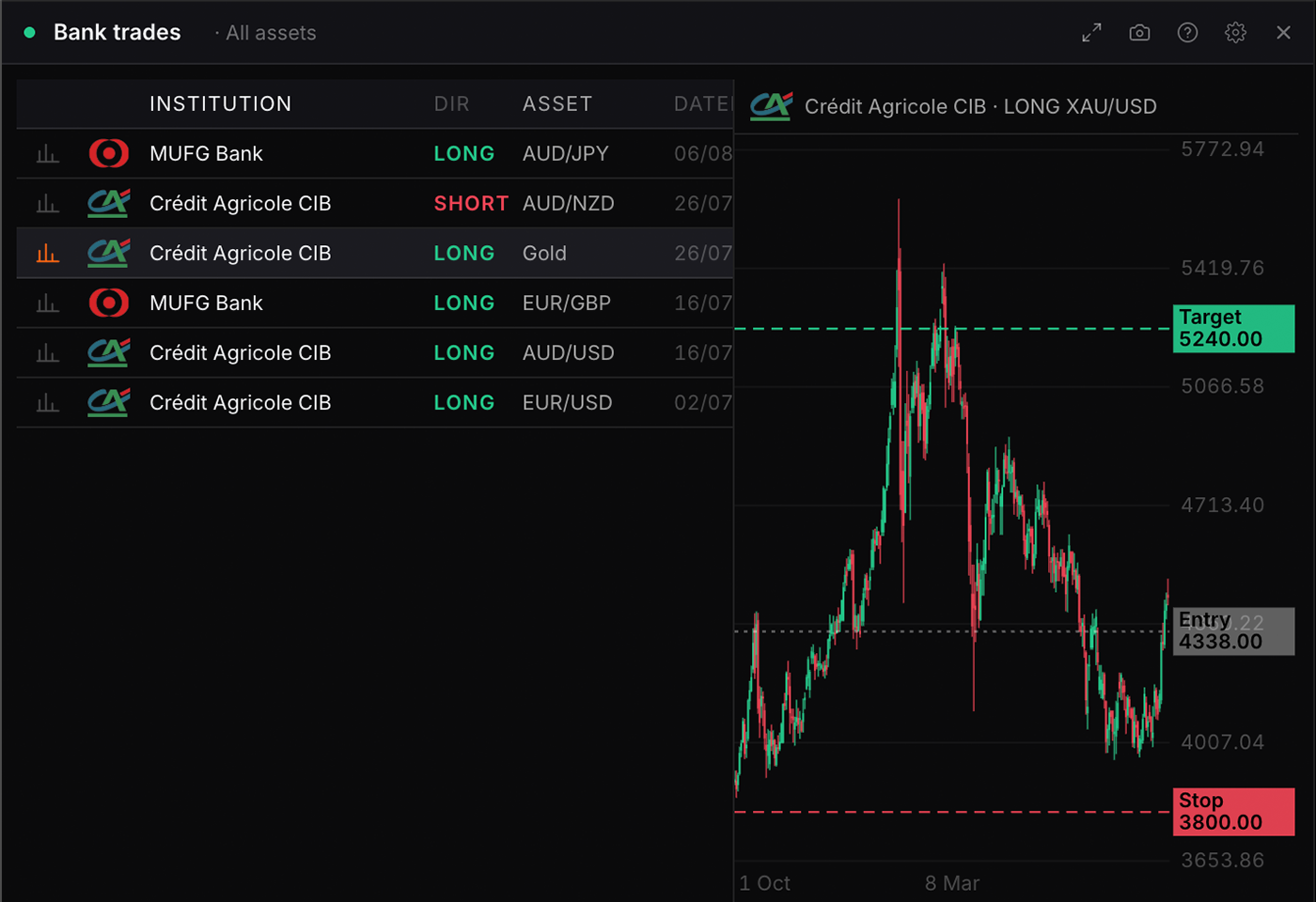Click the 3653.86 price axis value
This screenshot has width=1316, height=902.
[1222, 860]
